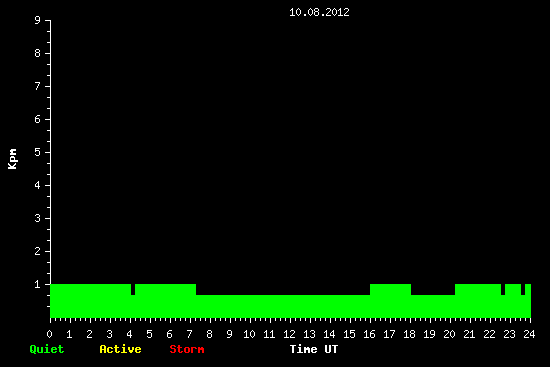Click value 9 on Kp axis
This screenshot has height=367, width=550.
click(x=38, y=20)
